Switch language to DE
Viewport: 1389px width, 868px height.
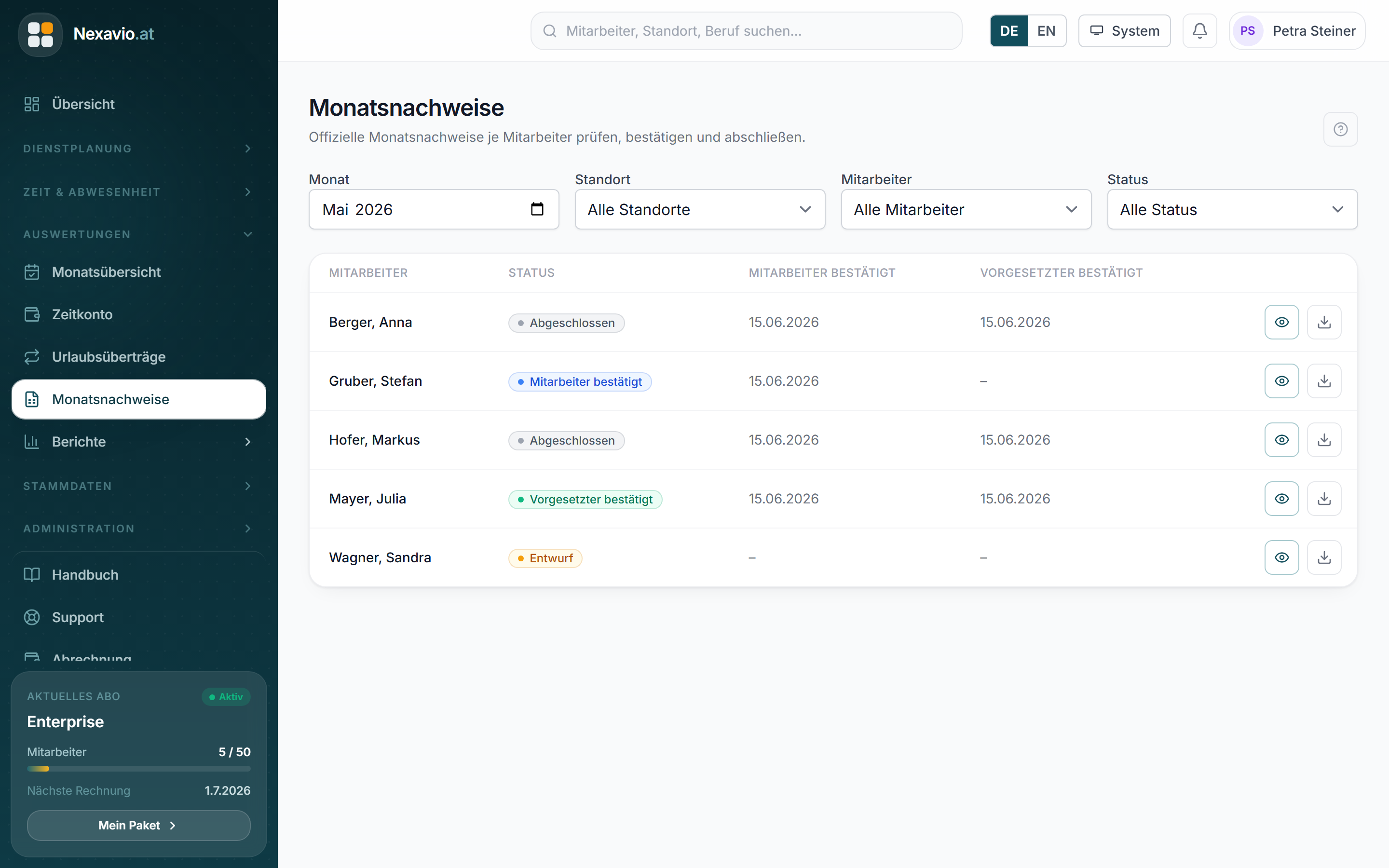click(x=1009, y=31)
